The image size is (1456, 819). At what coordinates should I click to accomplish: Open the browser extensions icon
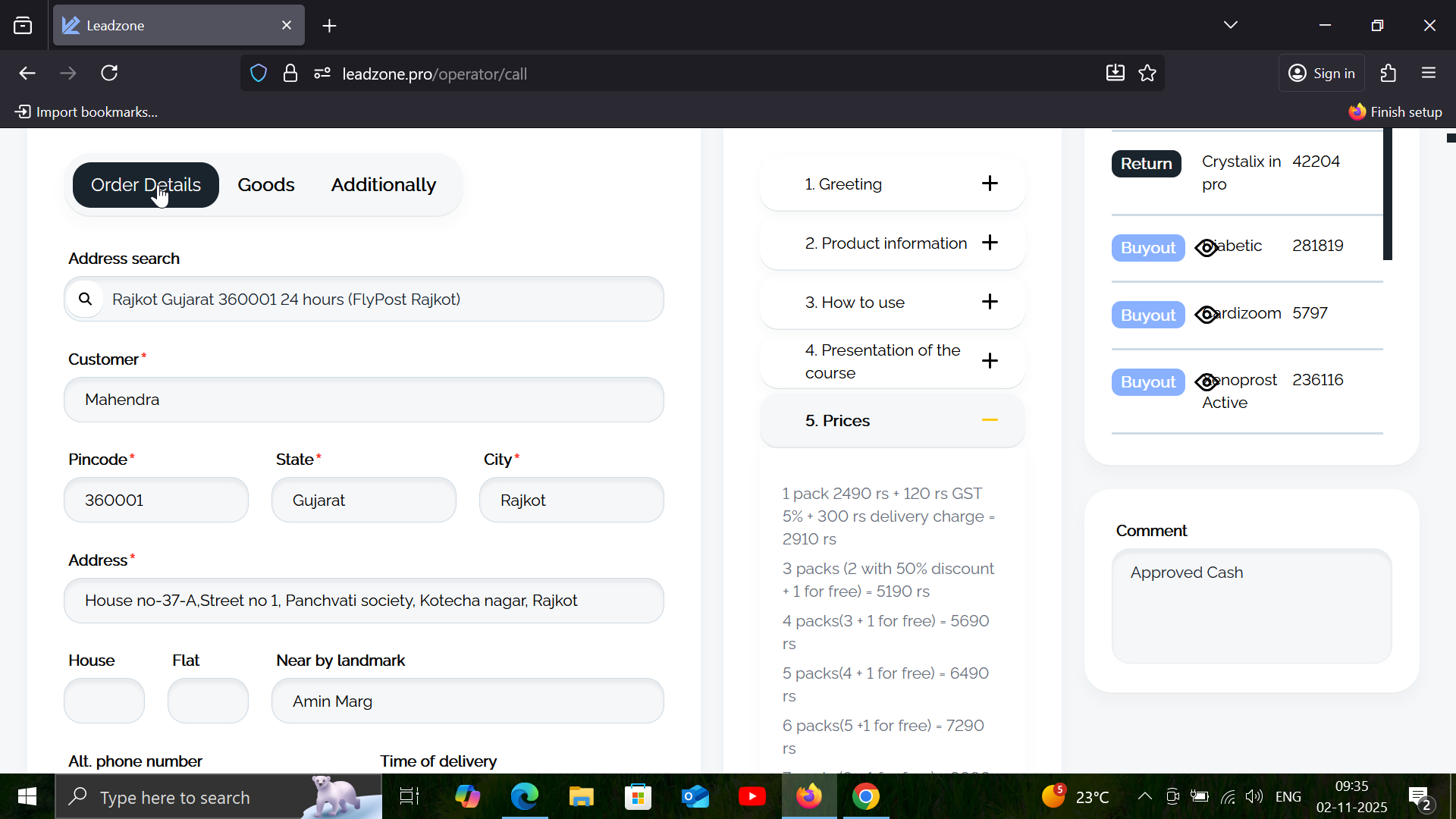[1389, 74]
